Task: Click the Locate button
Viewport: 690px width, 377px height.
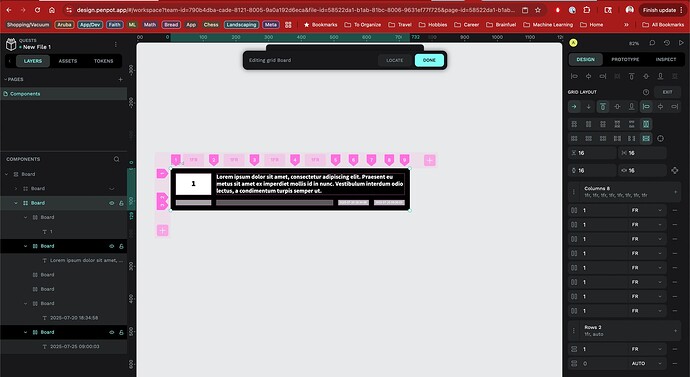Action: coord(395,60)
